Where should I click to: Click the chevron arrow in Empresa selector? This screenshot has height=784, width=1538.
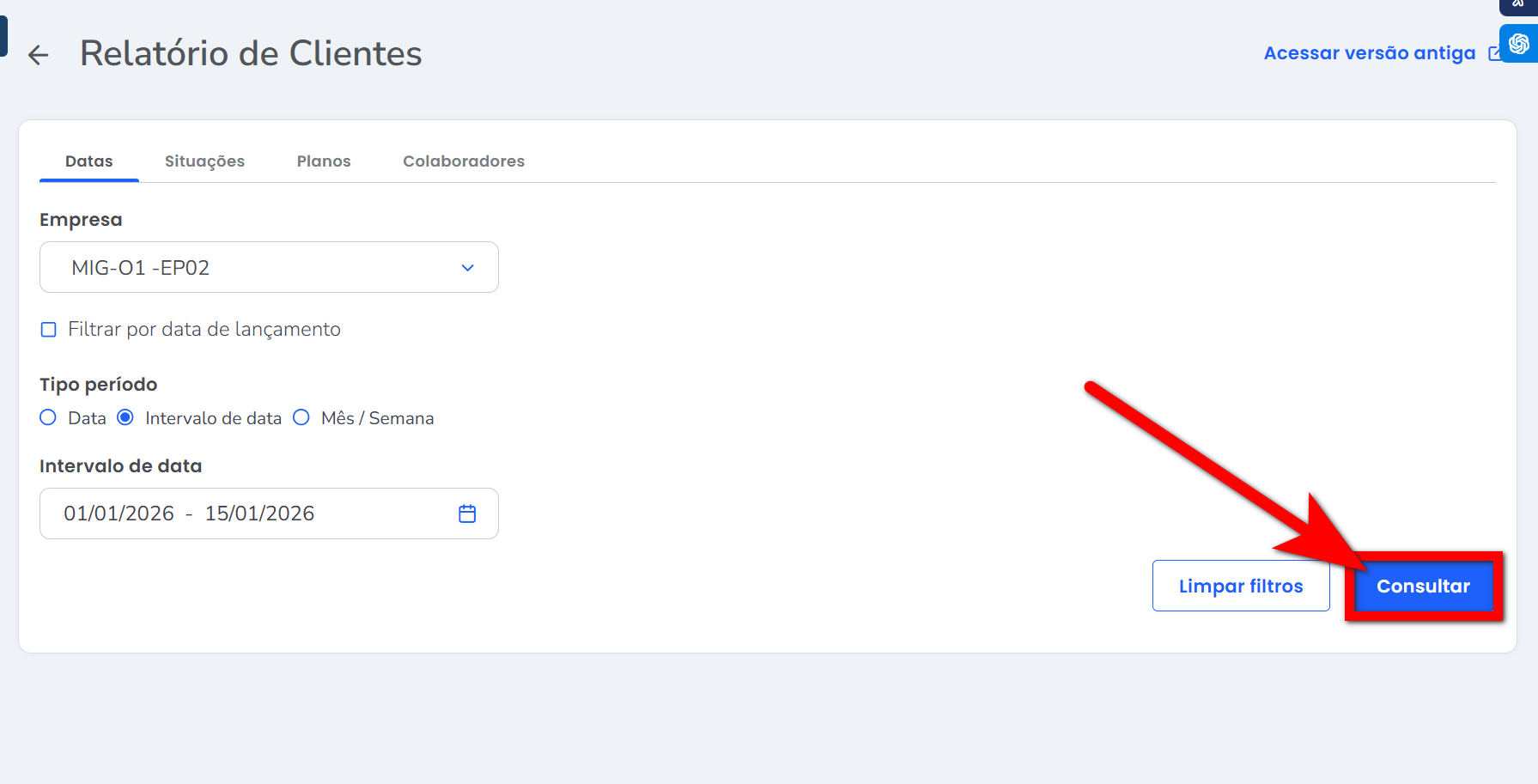pos(467,268)
